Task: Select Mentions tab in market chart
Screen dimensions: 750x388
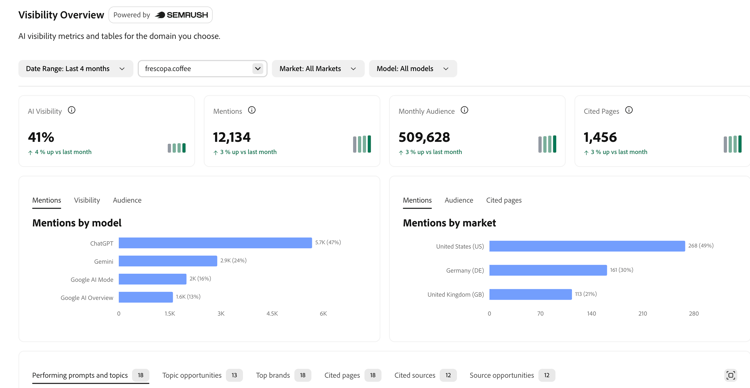Action: click(417, 200)
